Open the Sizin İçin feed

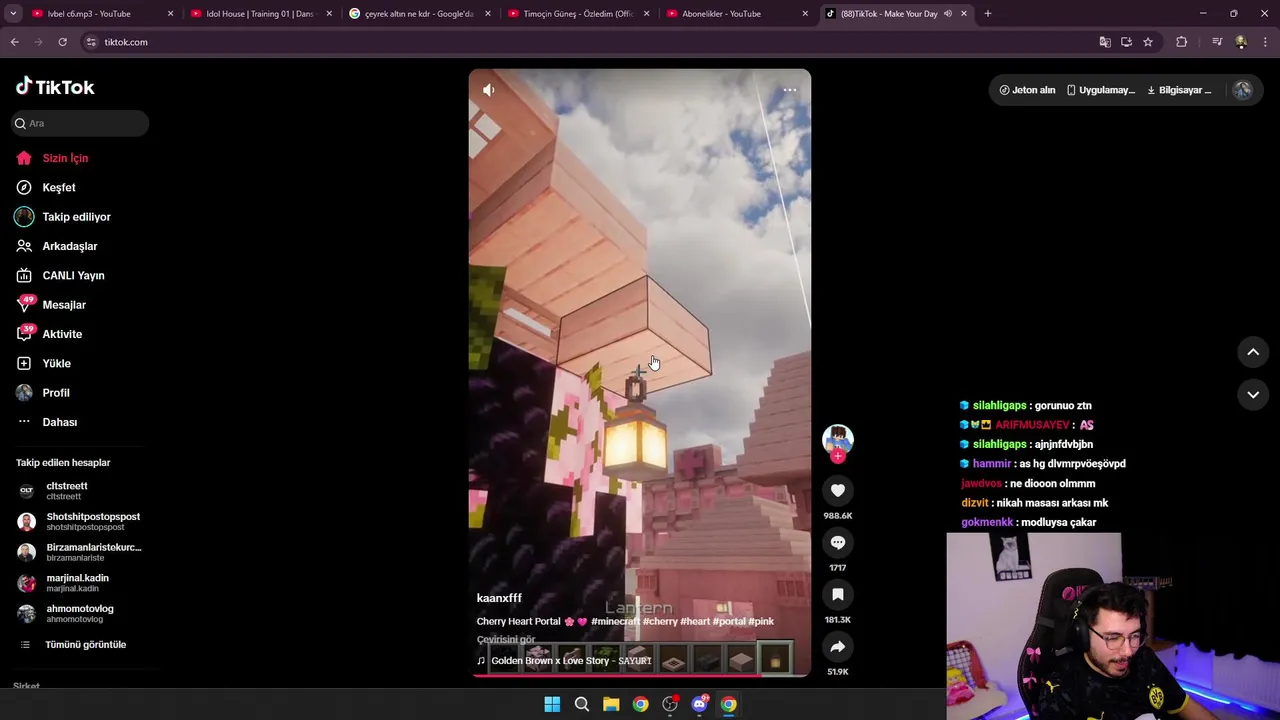(65, 158)
